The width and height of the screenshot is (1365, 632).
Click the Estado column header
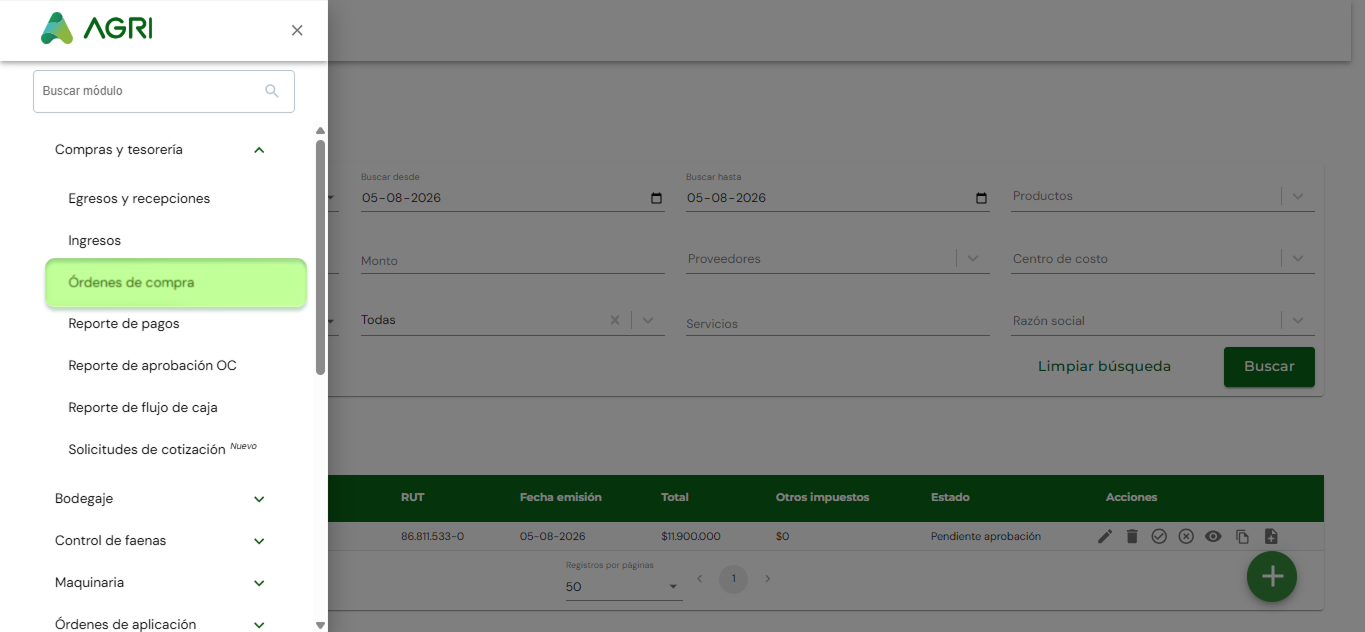point(950,497)
